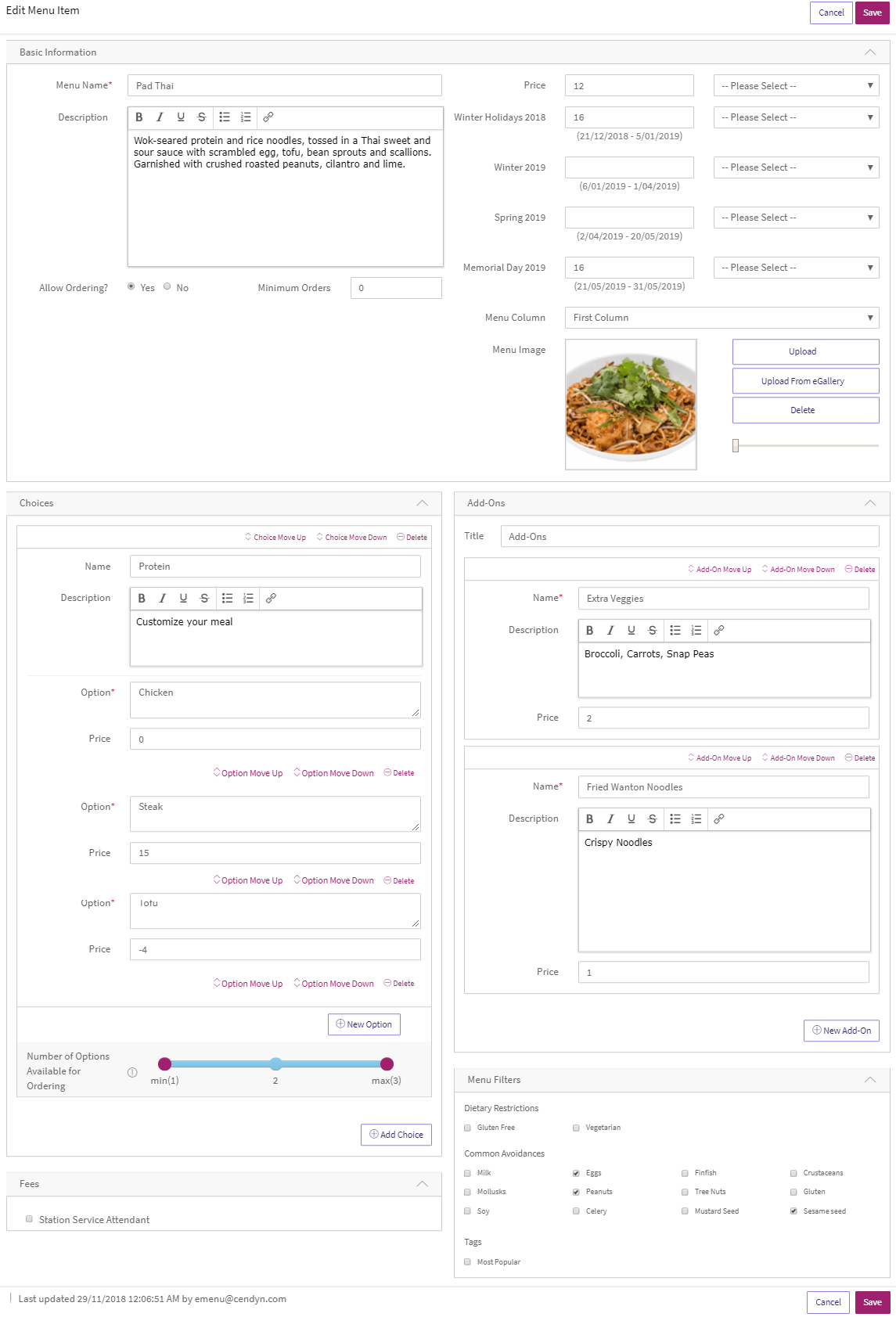Check Vegetarian dietary restriction
This screenshot has width=896, height=1317.
point(577,1128)
